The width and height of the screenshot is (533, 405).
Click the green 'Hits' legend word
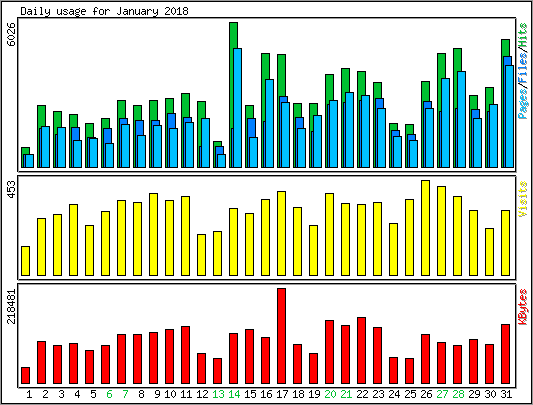(x=522, y=36)
